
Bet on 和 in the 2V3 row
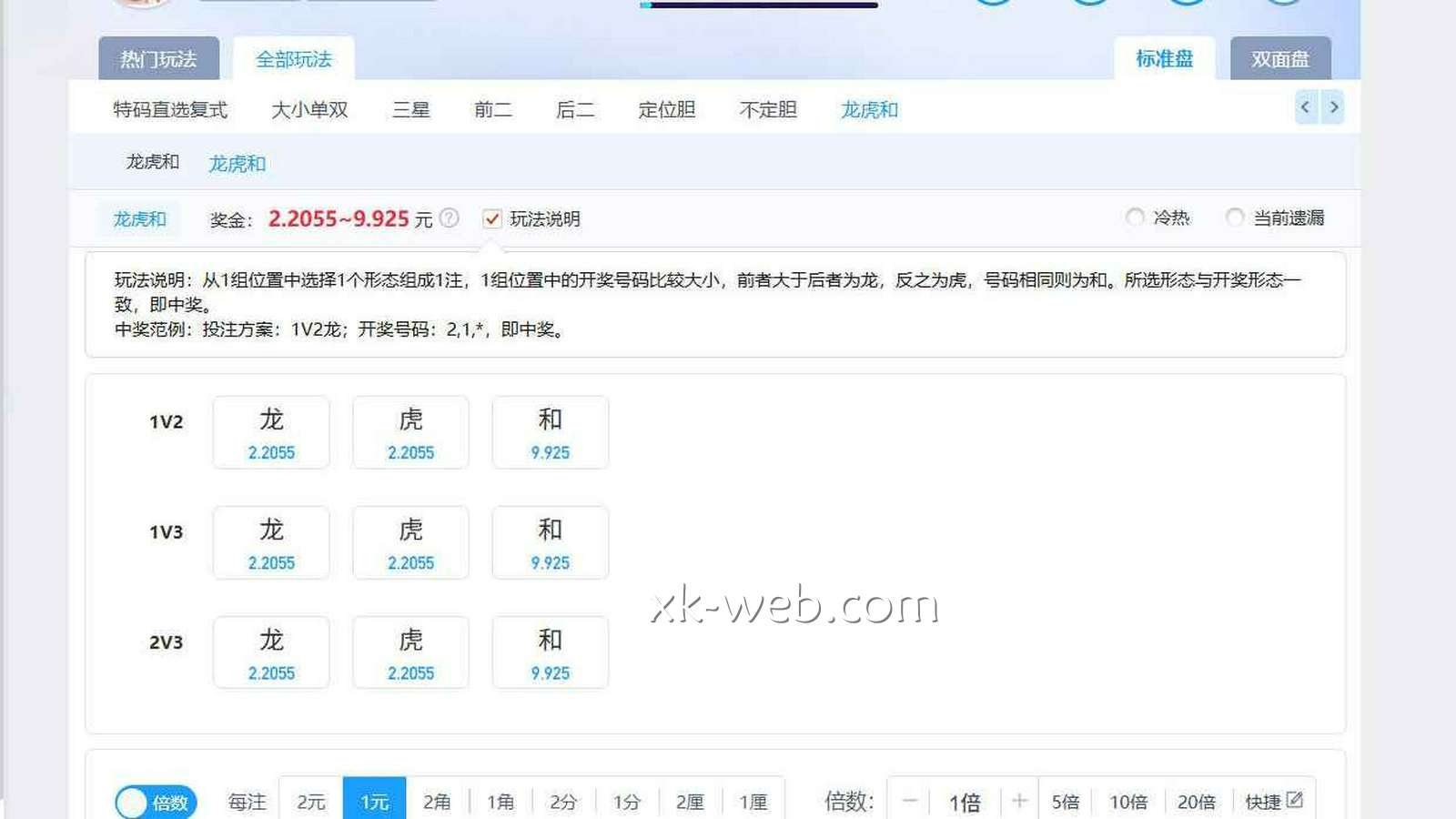coord(551,652)
